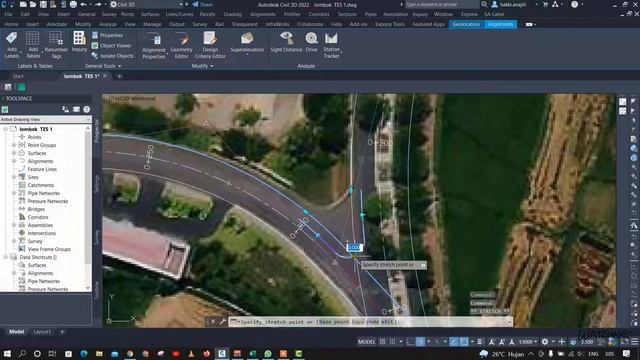This screenshot has height=360, width=640.
Task: Open the Station Tracker tool
Action: (x=331, y=45)
